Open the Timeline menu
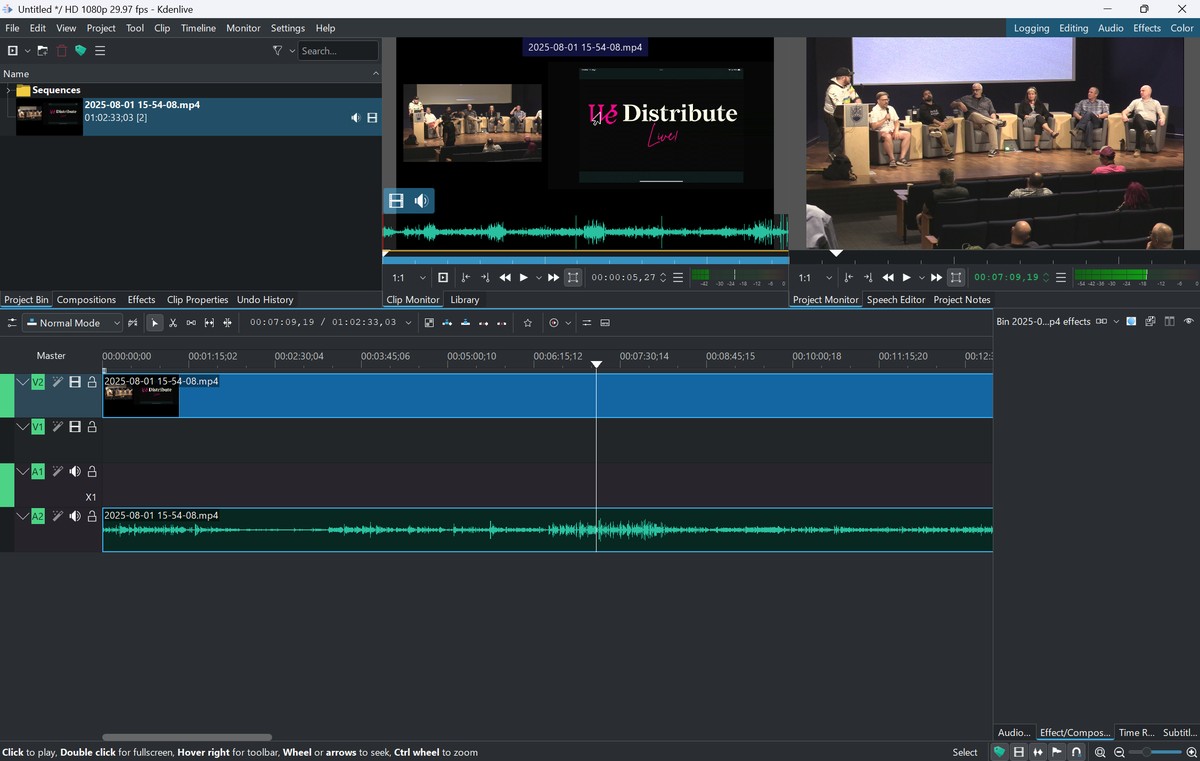 (198, 28)
